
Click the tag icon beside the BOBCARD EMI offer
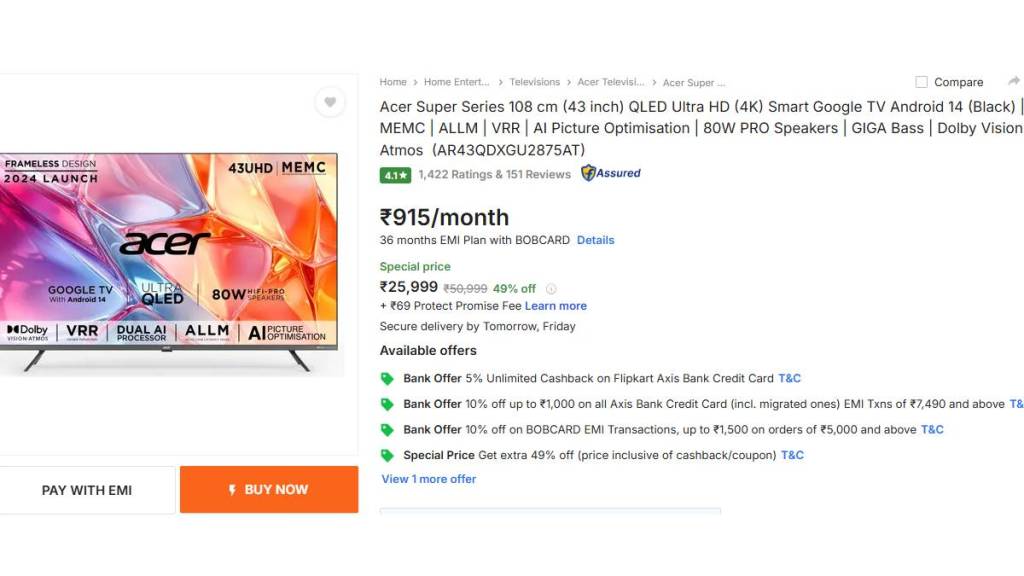pyautogui.click(x=387, y=430)
